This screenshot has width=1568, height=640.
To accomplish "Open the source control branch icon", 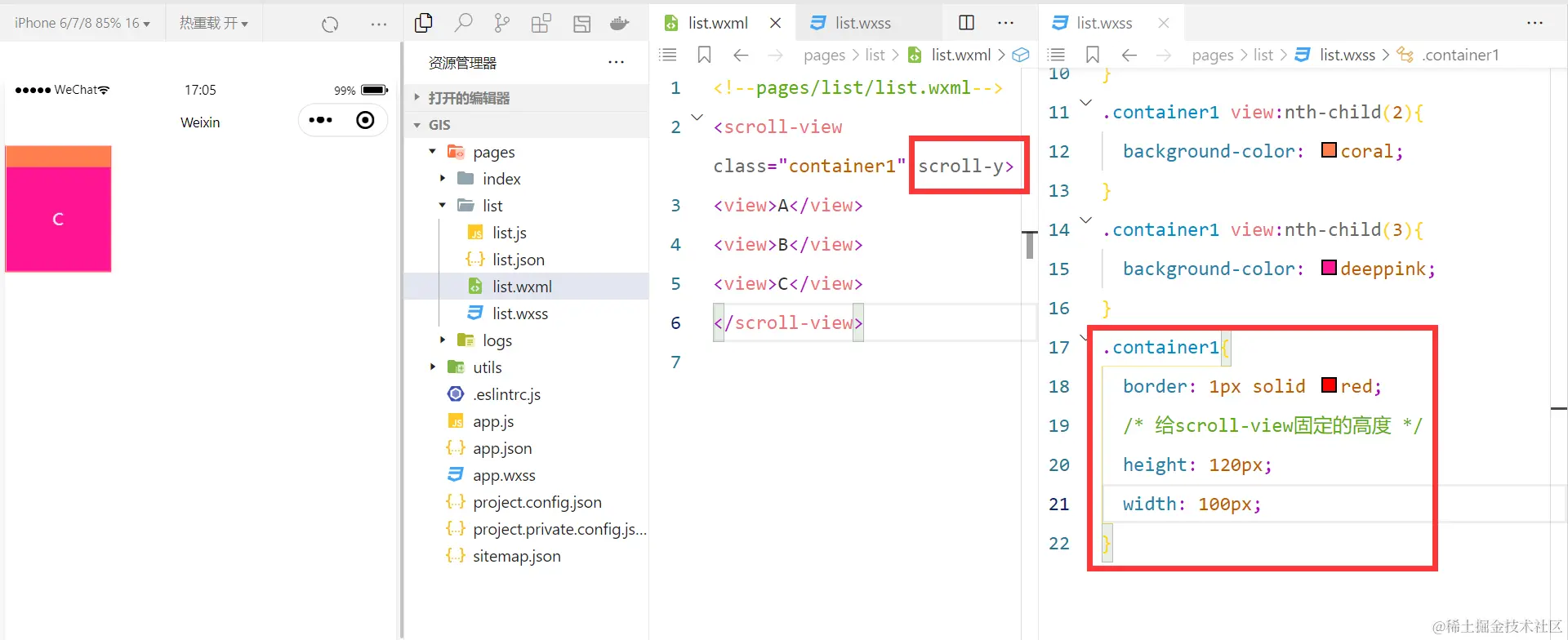I will 502,24.
